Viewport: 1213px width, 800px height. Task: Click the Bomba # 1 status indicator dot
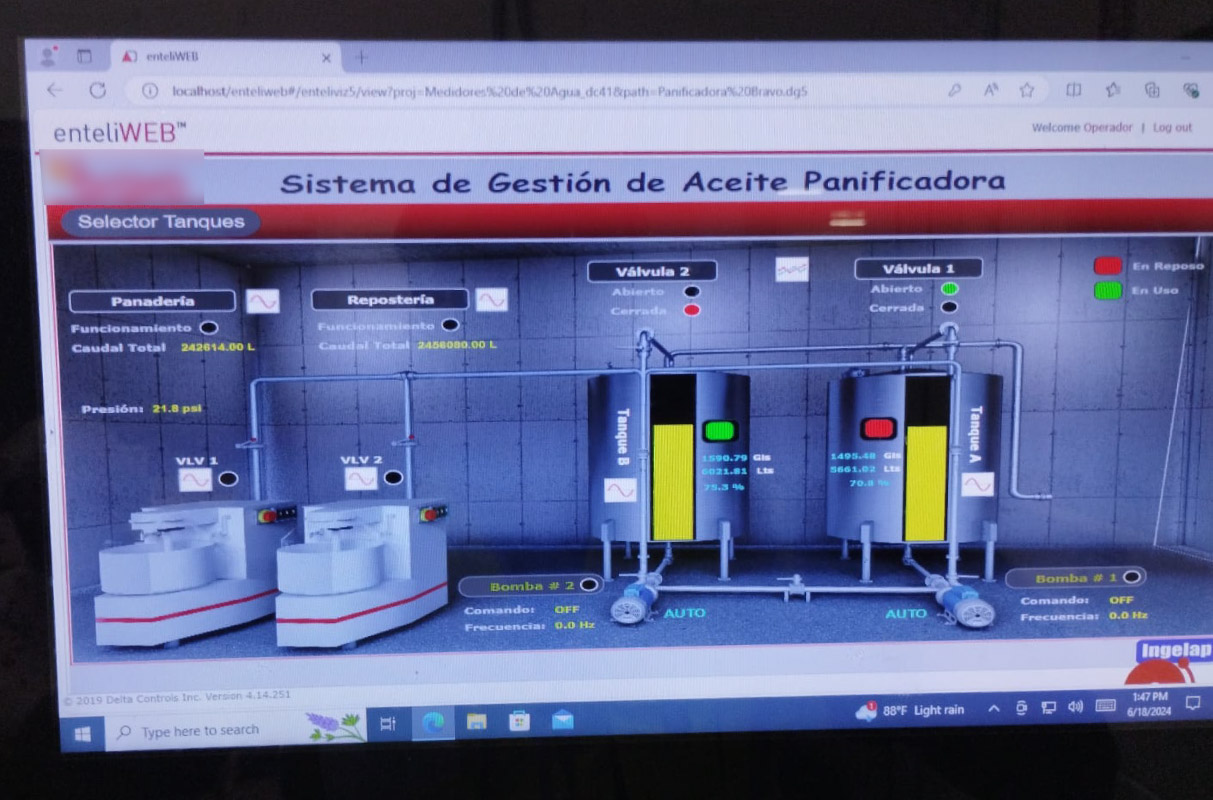(x=1131, y=577)
